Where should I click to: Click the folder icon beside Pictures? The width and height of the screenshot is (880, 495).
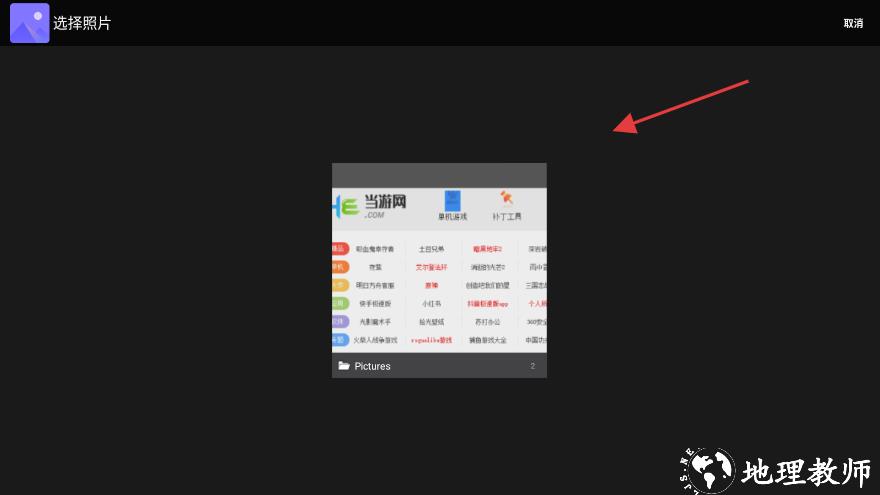pyautogui.click(x=344, y=366)
